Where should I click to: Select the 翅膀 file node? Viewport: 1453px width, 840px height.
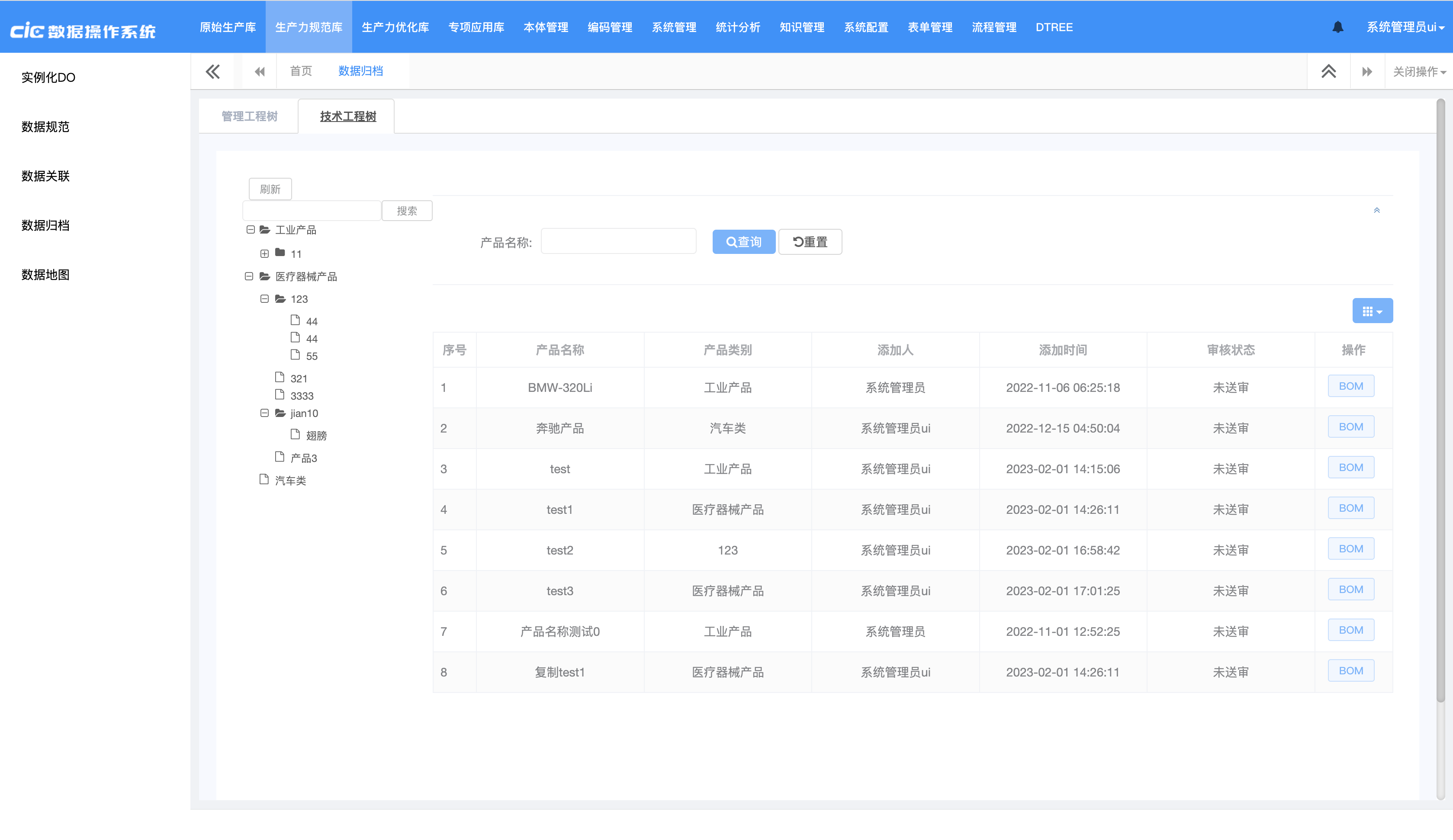(316, 435)
